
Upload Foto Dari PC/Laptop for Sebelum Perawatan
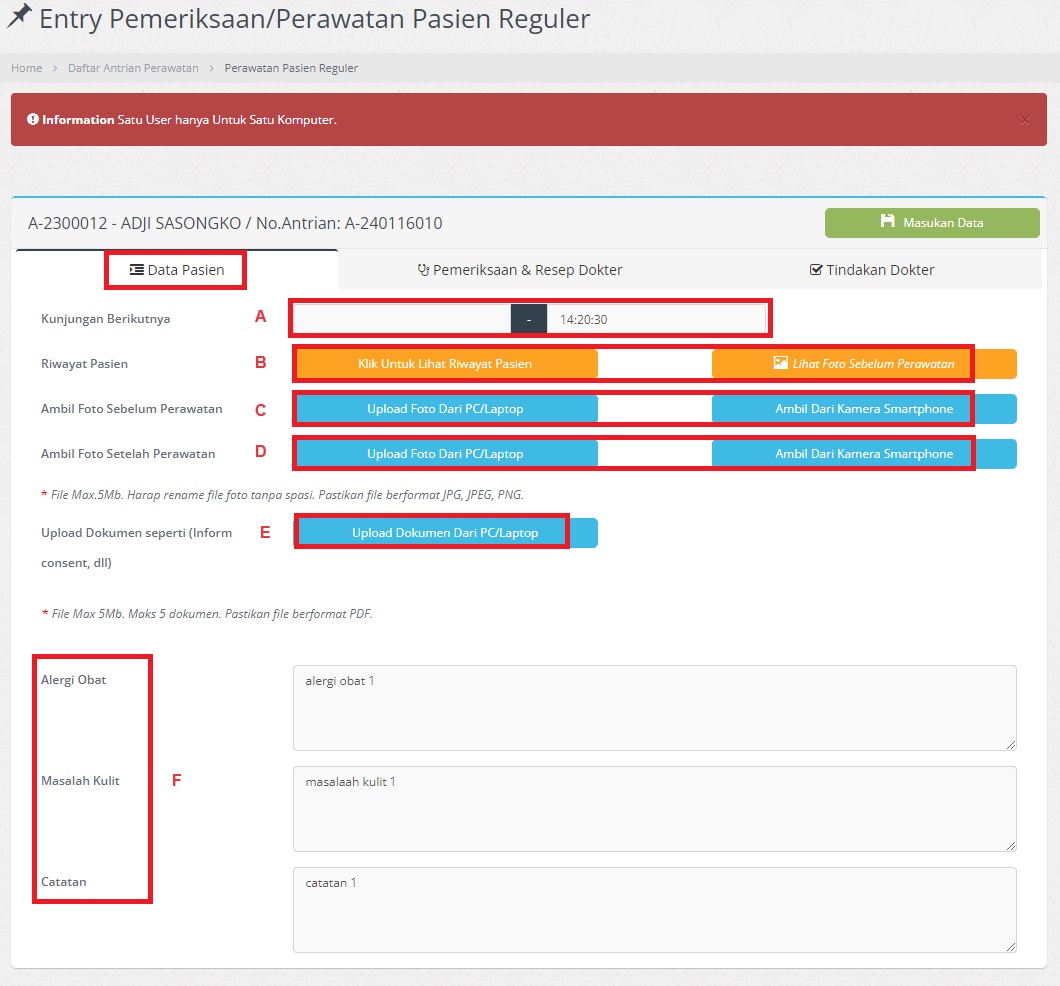[445, 409]
